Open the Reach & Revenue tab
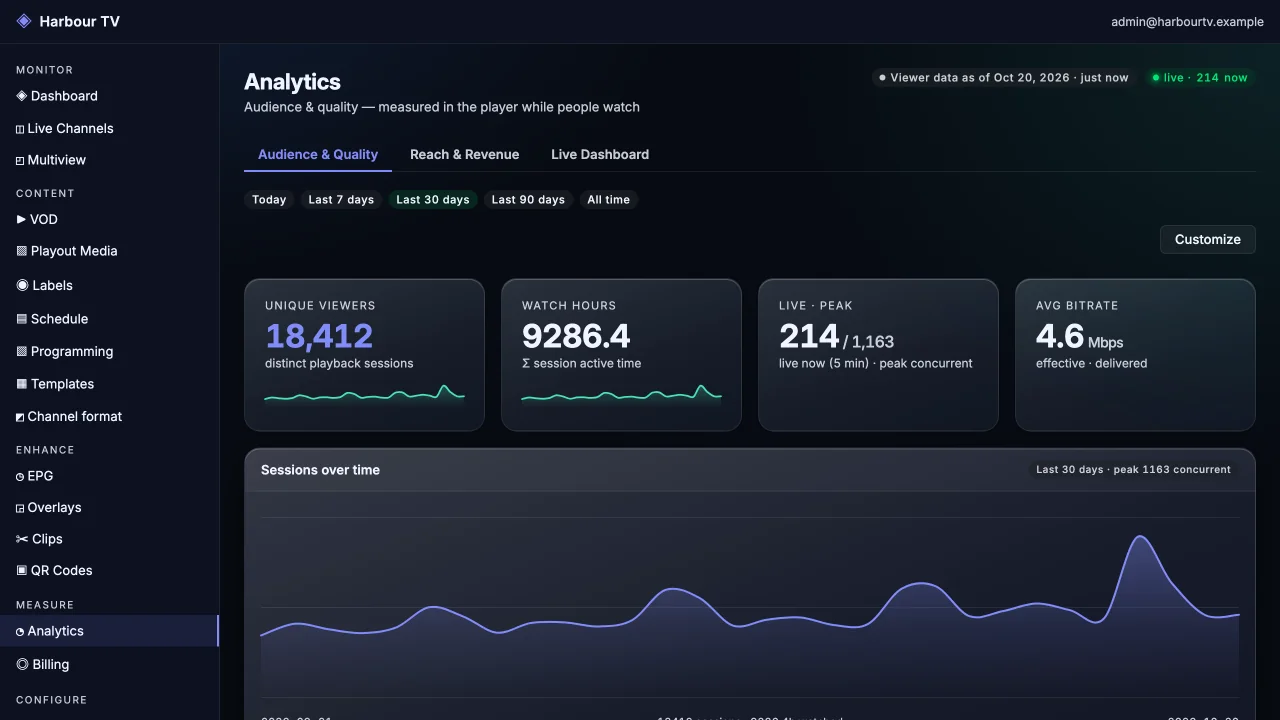This screenshot has height=720, width=1280. 464,154
